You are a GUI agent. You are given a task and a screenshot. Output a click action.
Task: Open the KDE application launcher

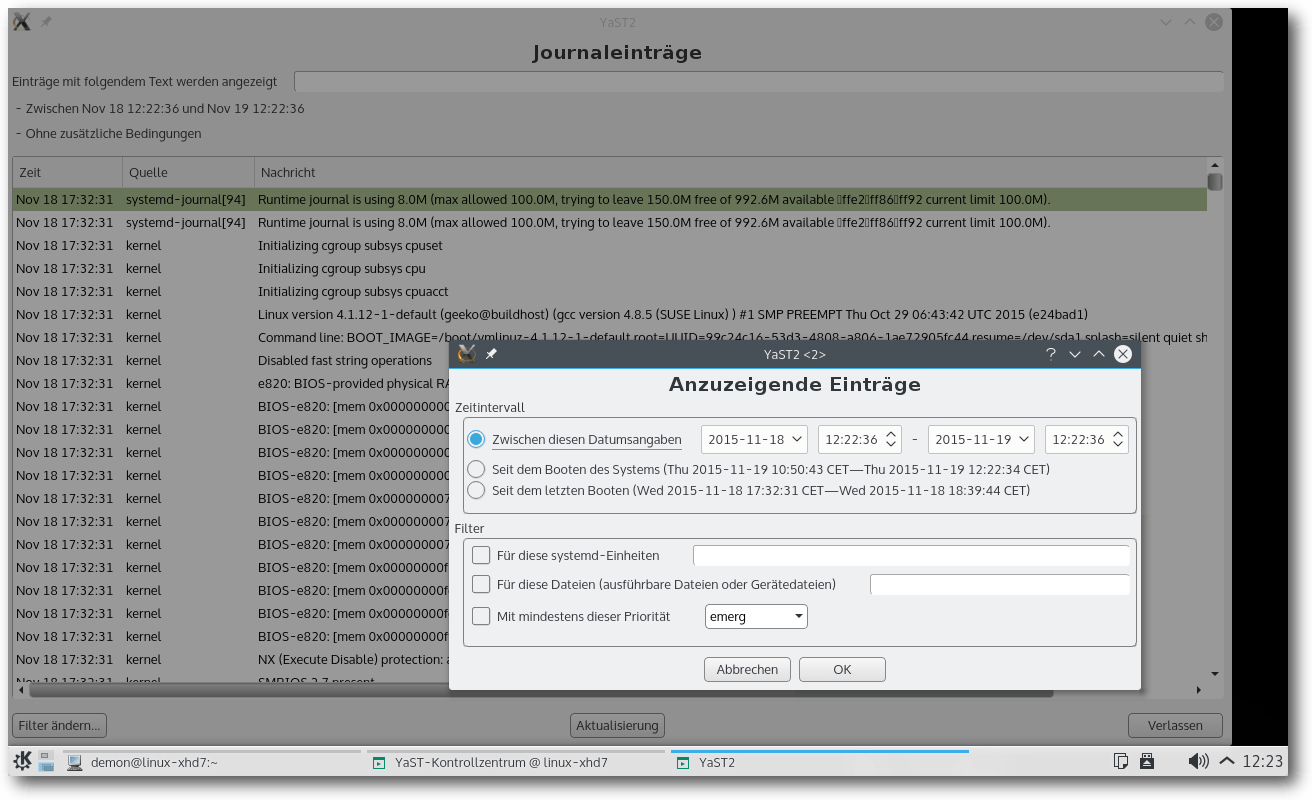tap(22, 762)
